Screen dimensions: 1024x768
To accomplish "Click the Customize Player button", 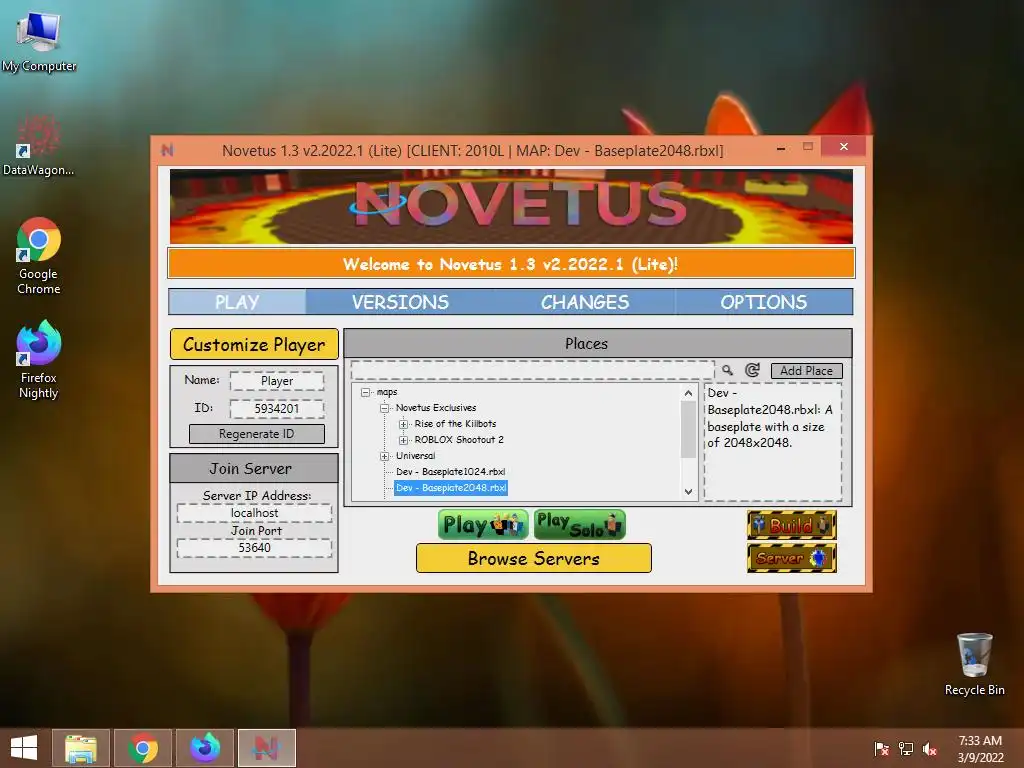I will pos(254,344).
